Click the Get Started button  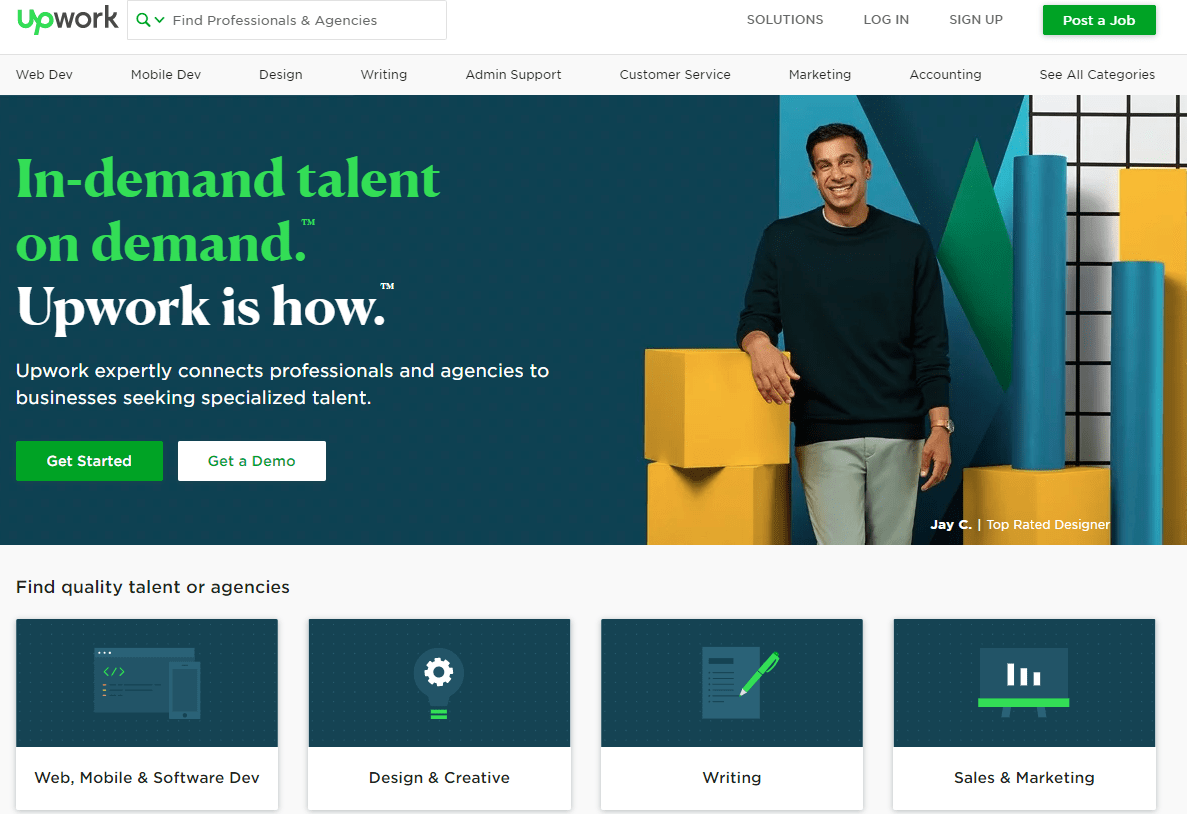click(89, 460)
